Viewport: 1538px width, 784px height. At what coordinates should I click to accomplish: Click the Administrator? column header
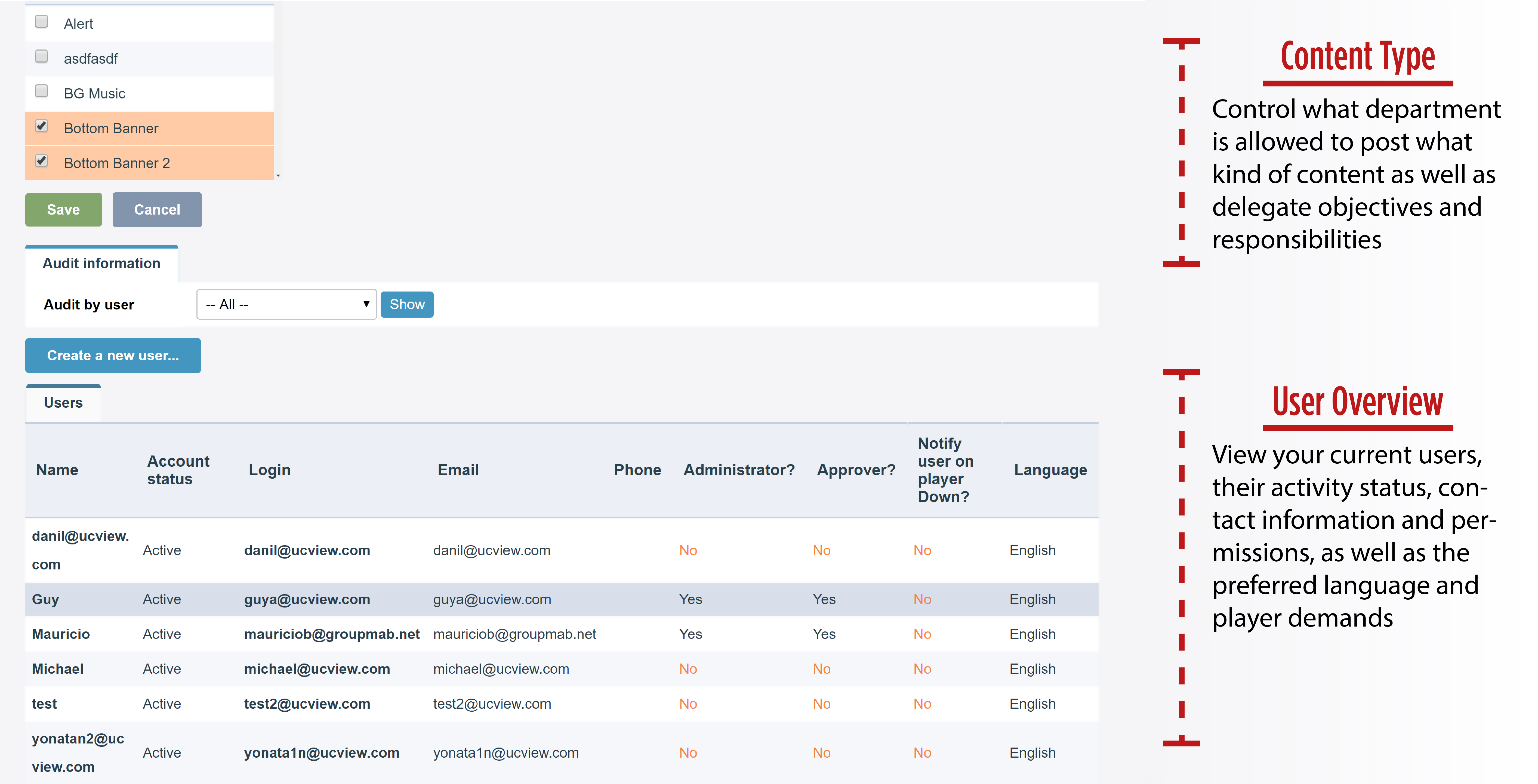coord(739,470)
